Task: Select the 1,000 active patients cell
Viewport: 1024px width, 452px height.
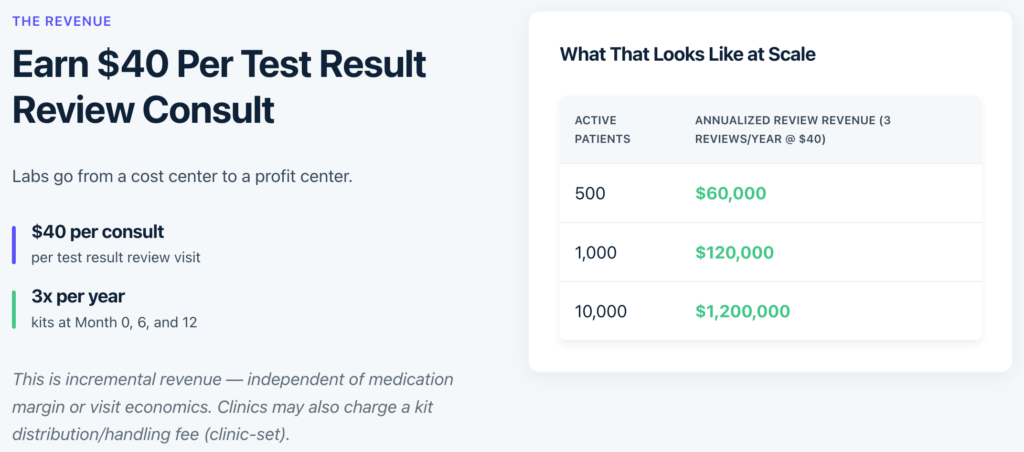Action: (596, 252)
